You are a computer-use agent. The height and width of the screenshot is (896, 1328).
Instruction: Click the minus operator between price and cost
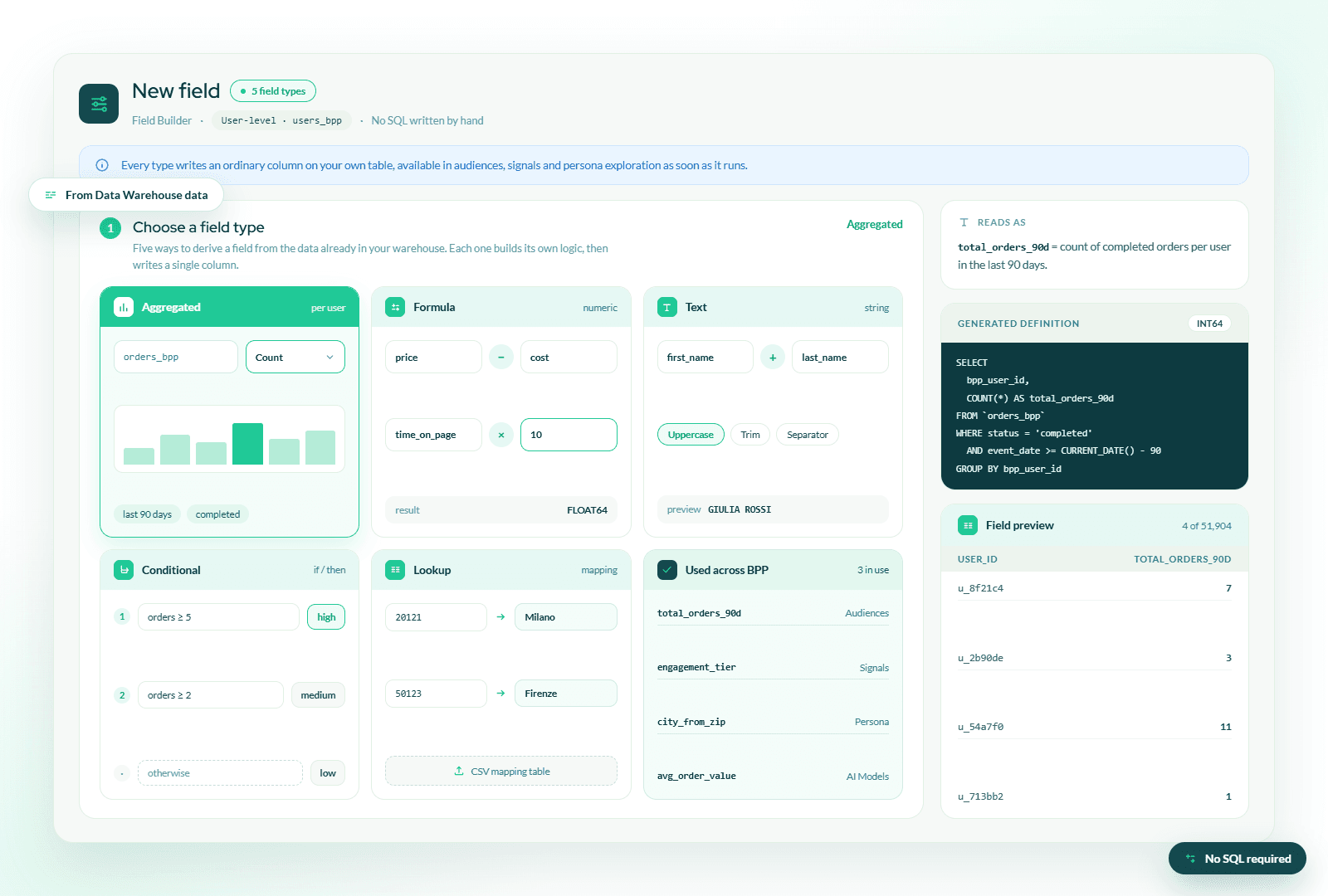coord(501,358)
